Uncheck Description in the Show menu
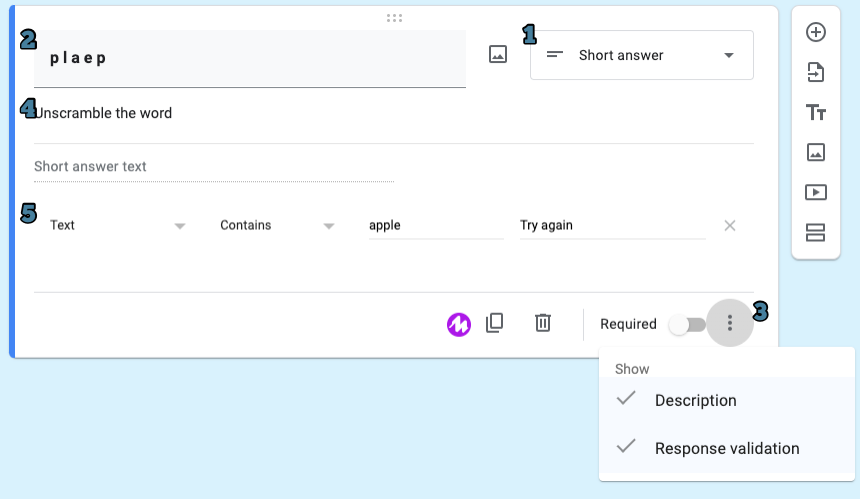Image resolution: width=860 pixels, height=499 pixels. [x=695, y=400]
